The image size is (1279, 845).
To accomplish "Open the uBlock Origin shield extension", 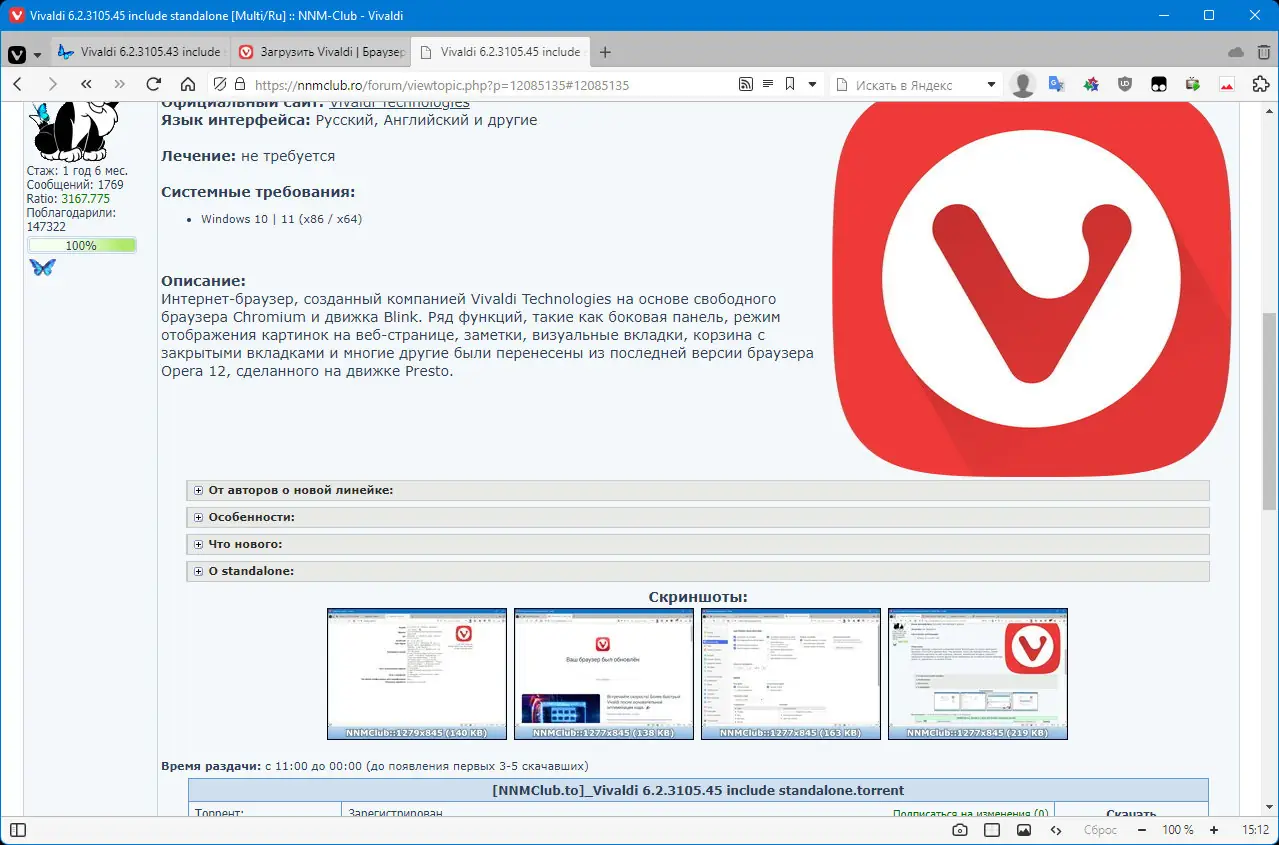I will coord(1124,85).
